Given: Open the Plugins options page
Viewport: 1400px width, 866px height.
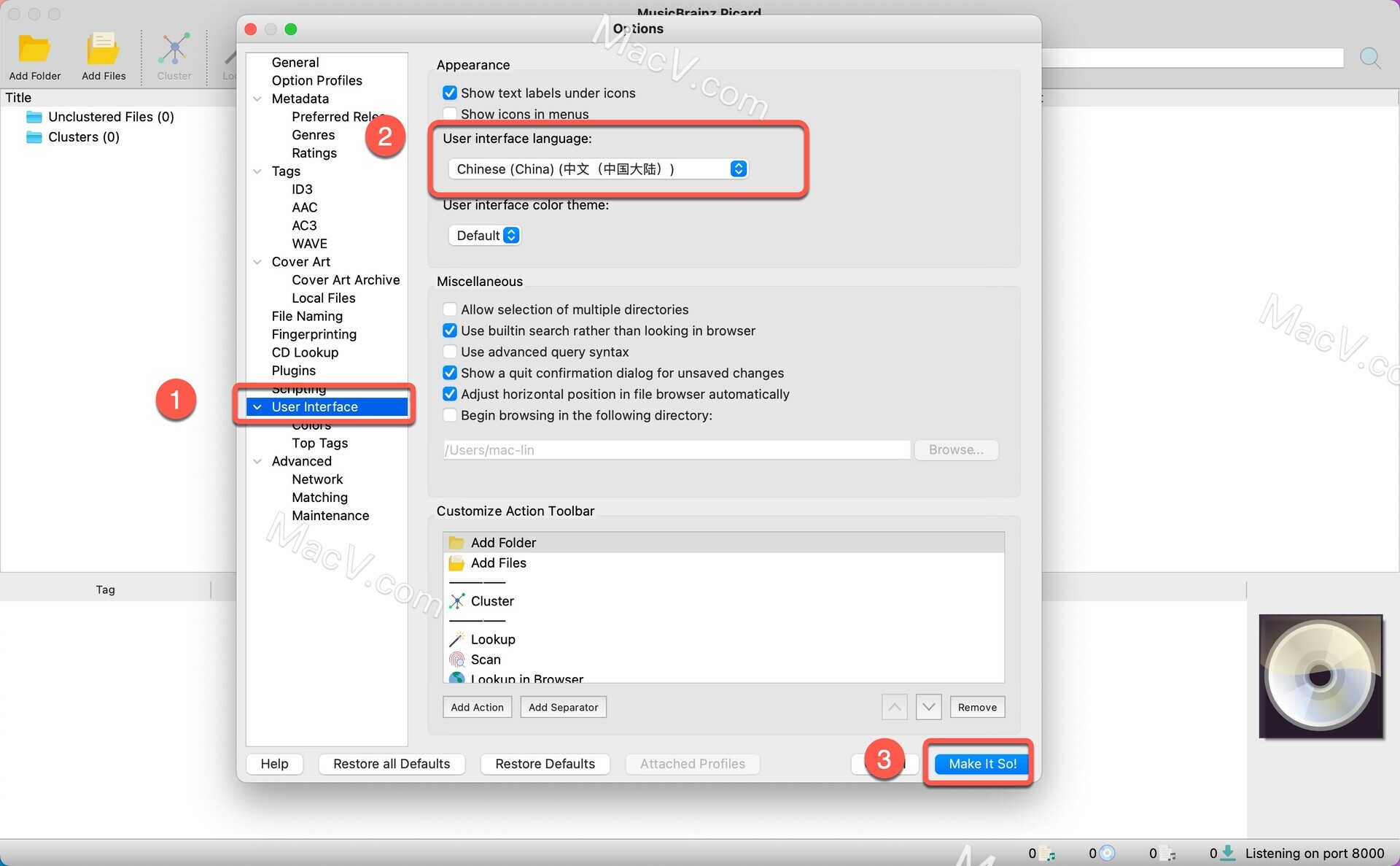Looking at the screenshot, I should click(294, 371).
